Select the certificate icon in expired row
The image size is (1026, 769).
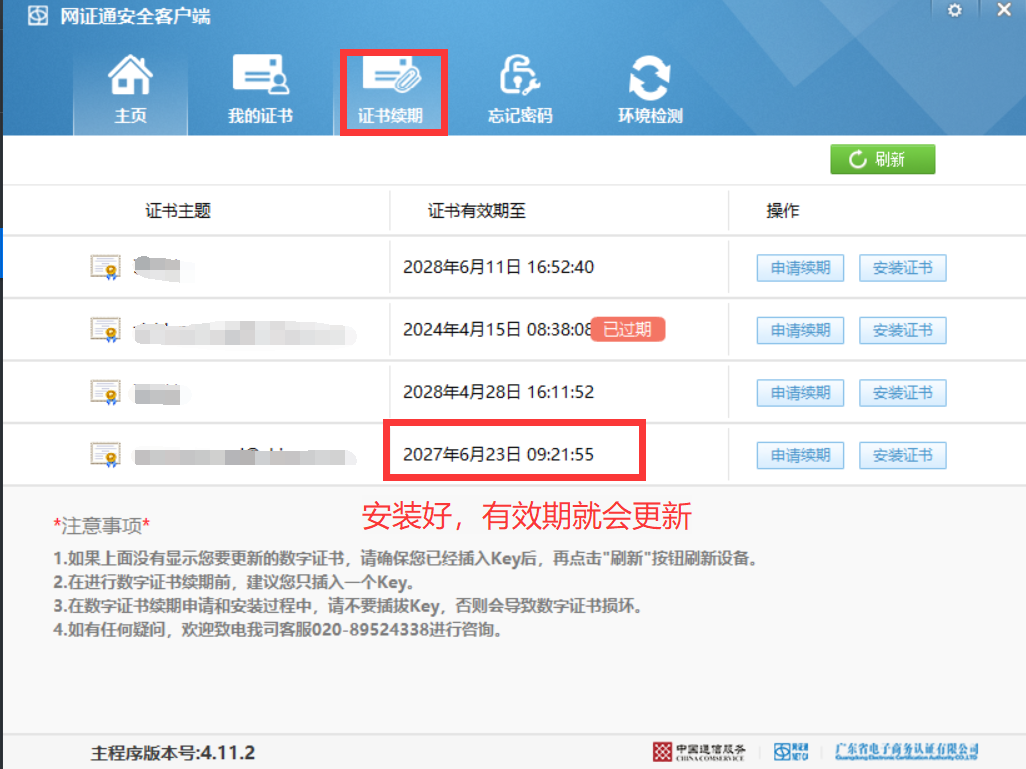tap(105, 329)
